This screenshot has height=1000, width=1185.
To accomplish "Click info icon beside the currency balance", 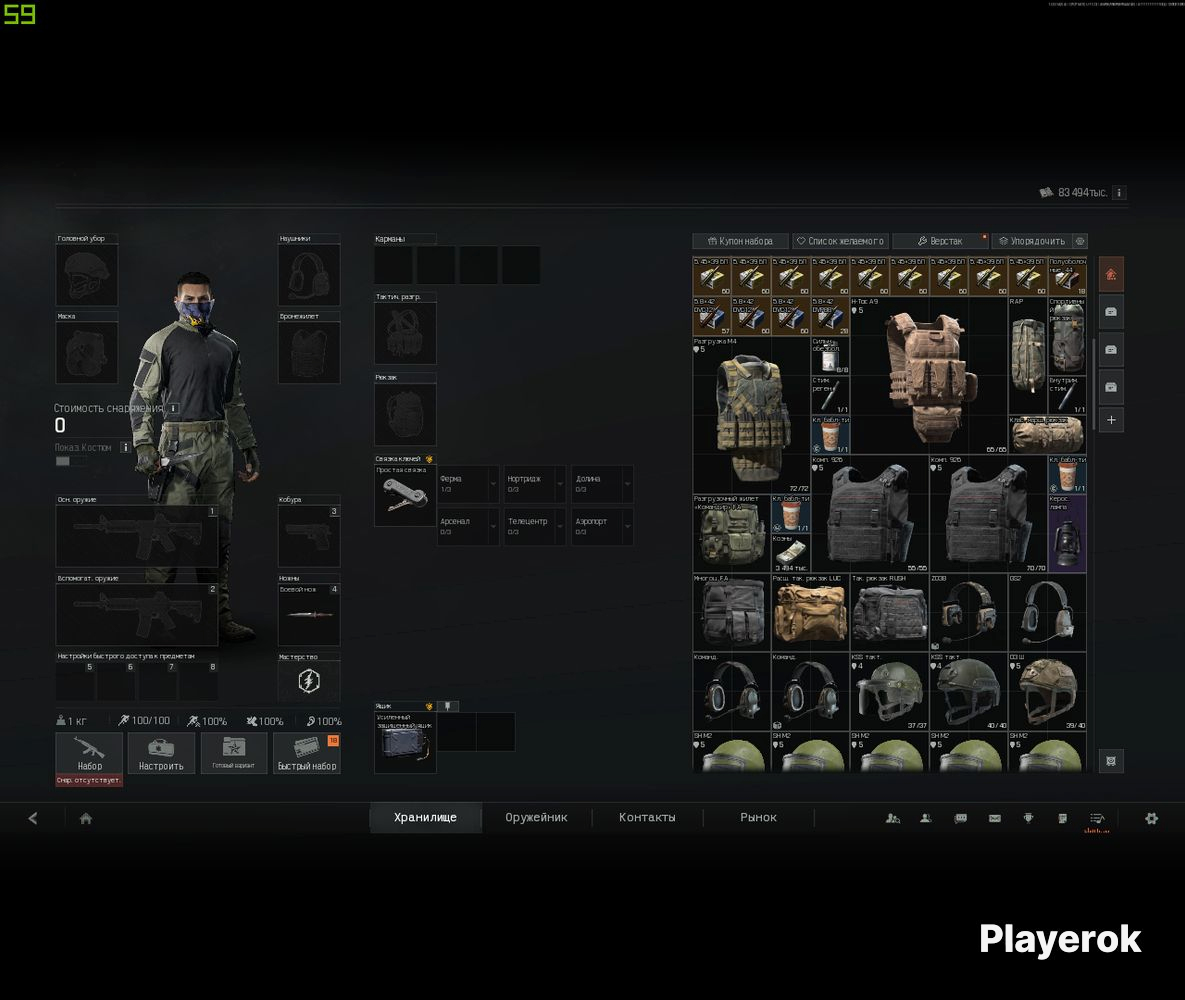I will tap(1119, 193).
